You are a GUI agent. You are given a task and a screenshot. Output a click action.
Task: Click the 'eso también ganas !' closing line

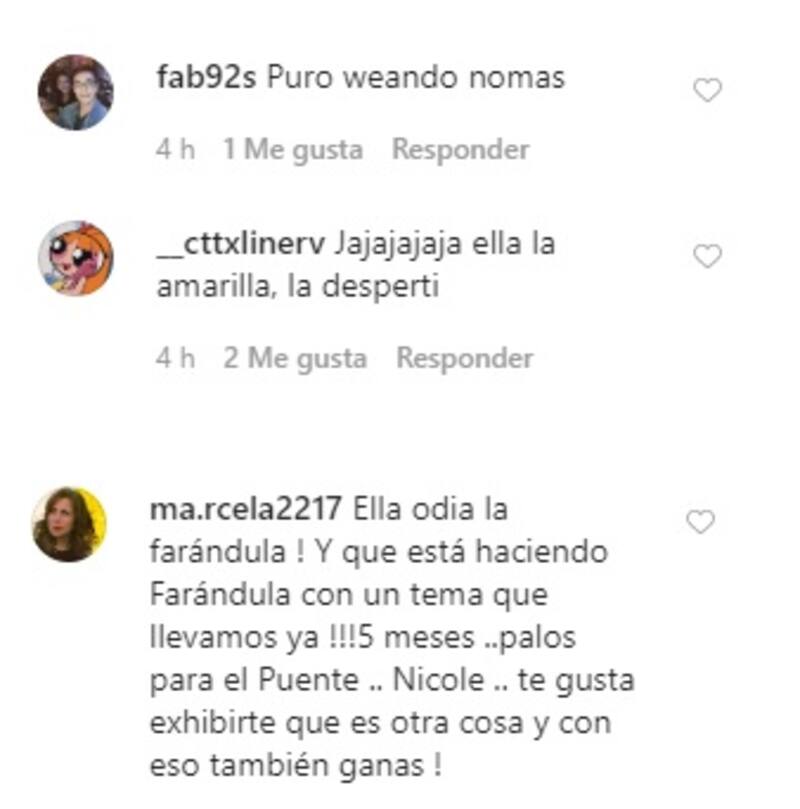296,765
